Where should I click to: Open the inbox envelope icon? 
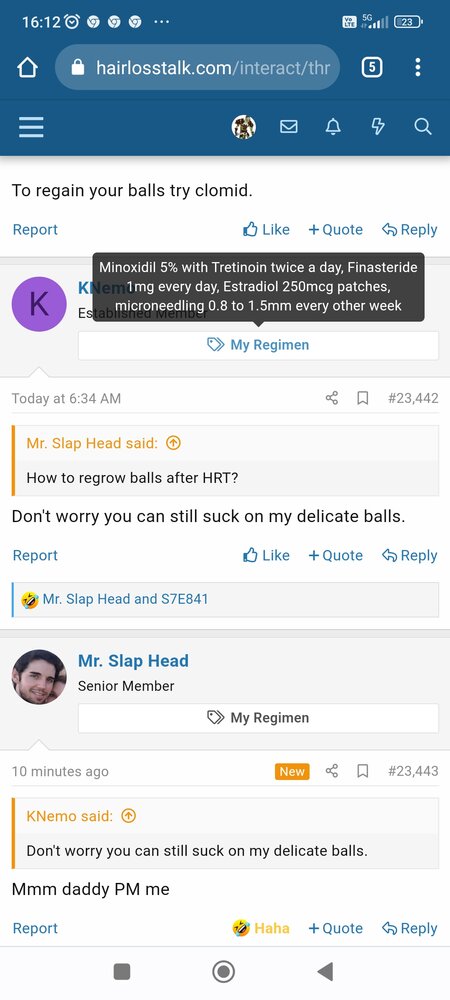pos(289,127)
